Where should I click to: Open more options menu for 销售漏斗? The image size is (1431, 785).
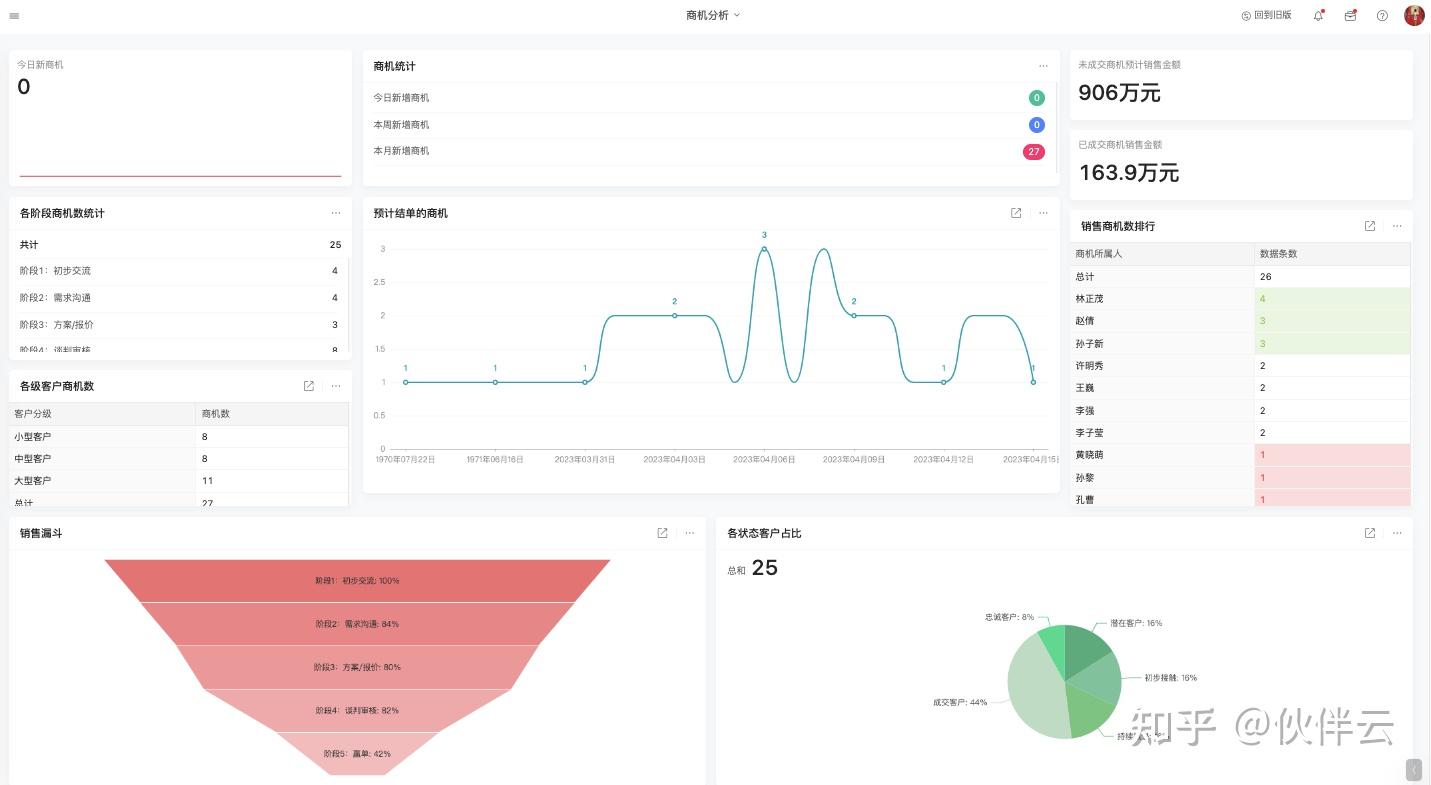click(690, 533)
